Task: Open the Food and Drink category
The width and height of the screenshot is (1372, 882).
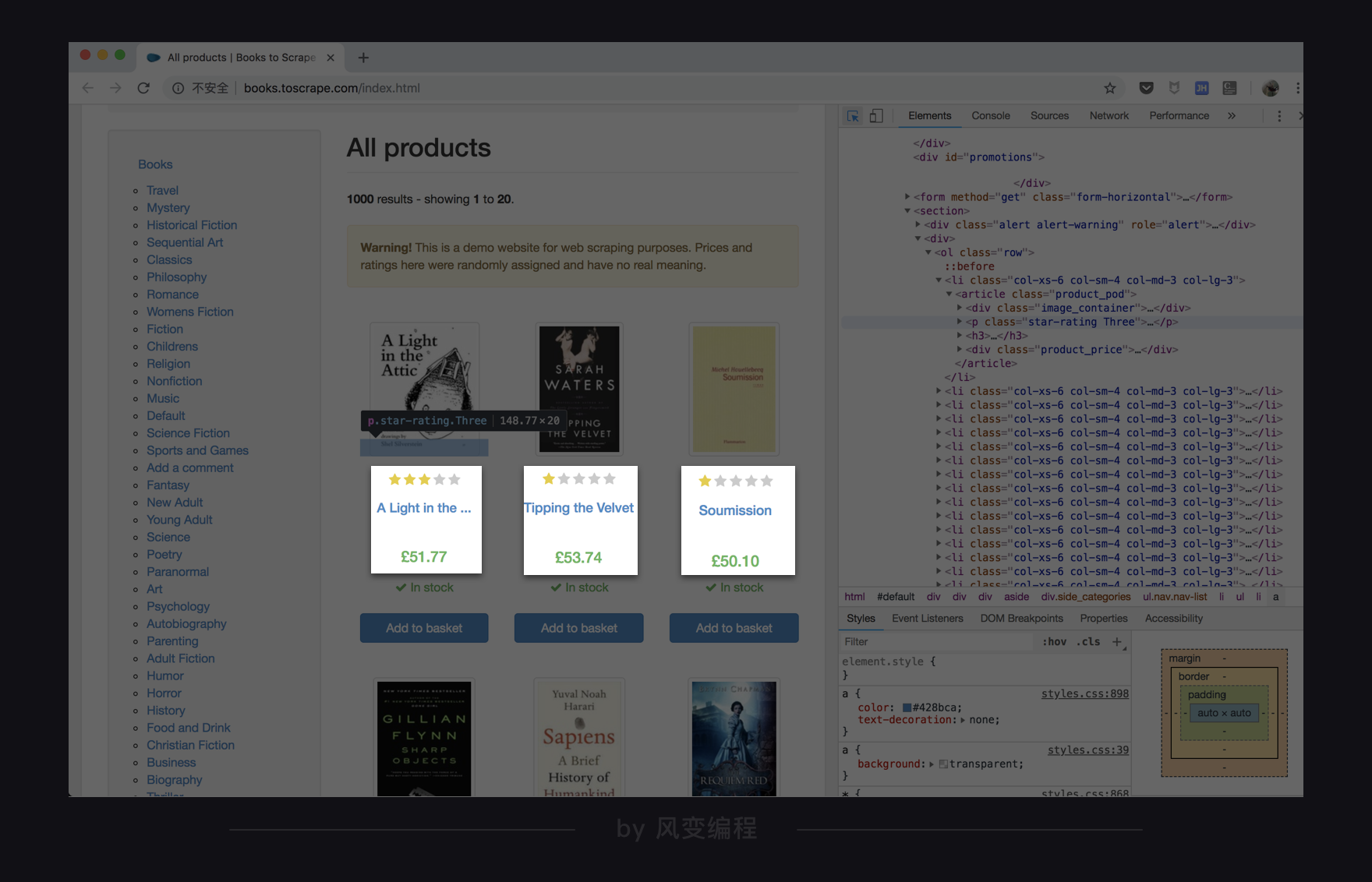Action: (189, 728)
